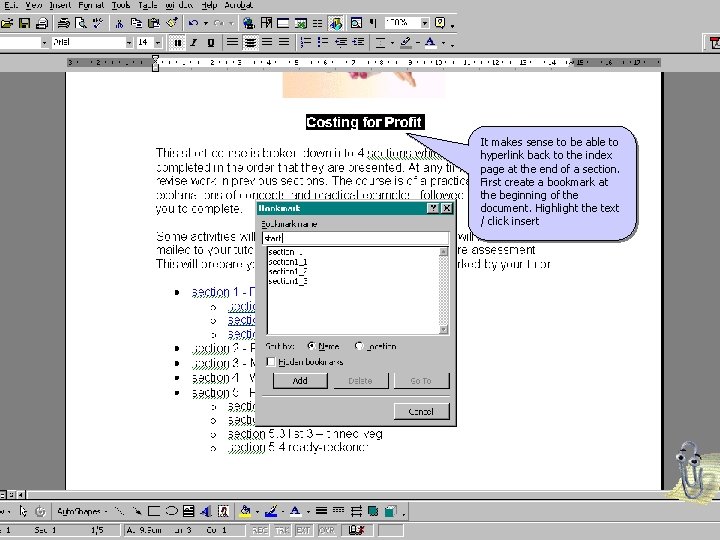Image resolution: width=720 pixels, height=540 pixels.
Task: Select Sort by Location radio button
Action: (x=359, y=346)
